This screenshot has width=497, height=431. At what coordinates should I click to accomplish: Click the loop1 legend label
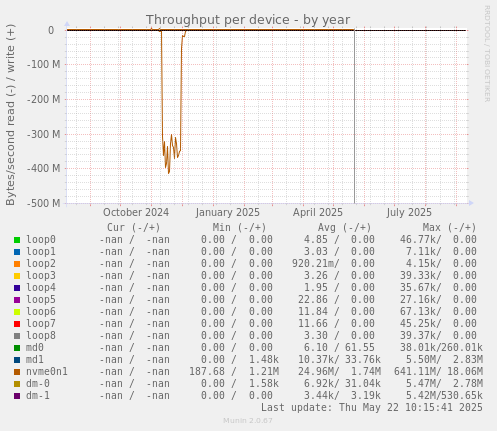41,252
